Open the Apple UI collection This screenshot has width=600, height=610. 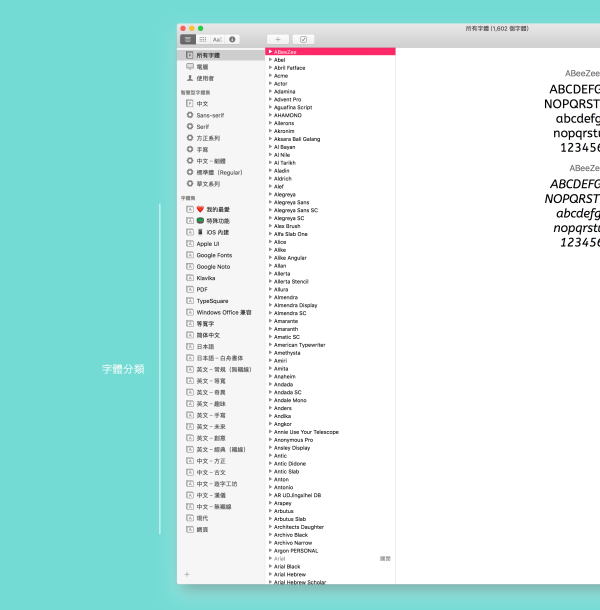221,244
